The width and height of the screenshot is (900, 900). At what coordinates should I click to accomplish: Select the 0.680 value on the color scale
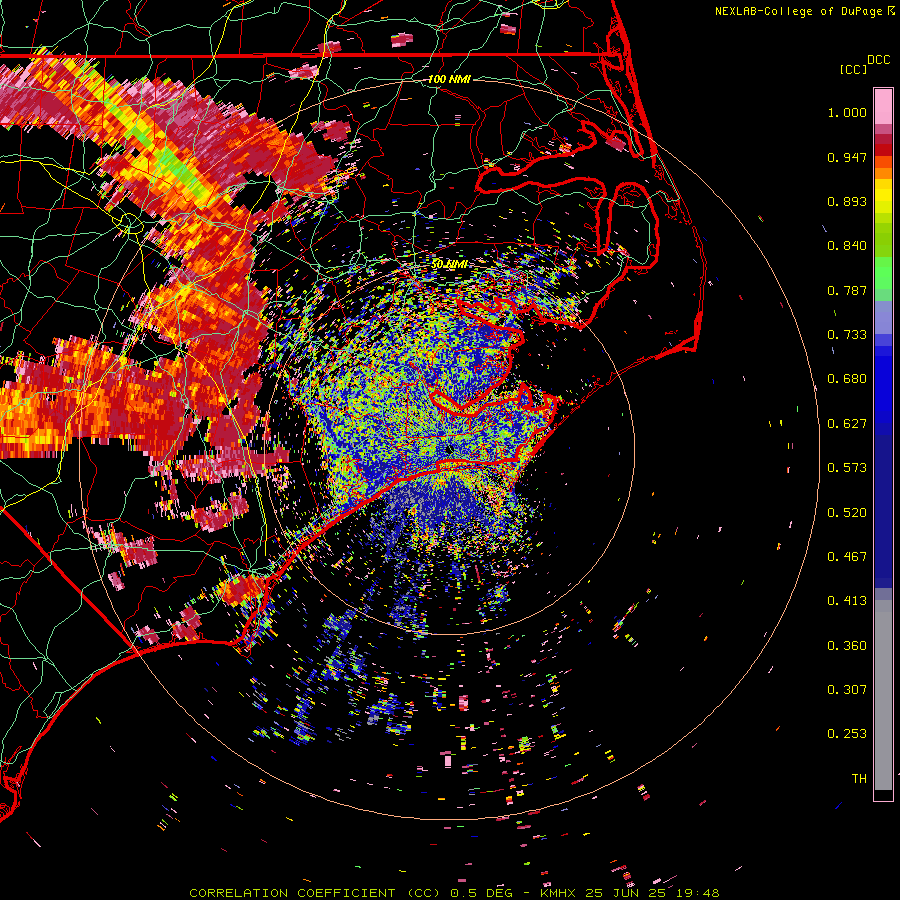(847, 379)
